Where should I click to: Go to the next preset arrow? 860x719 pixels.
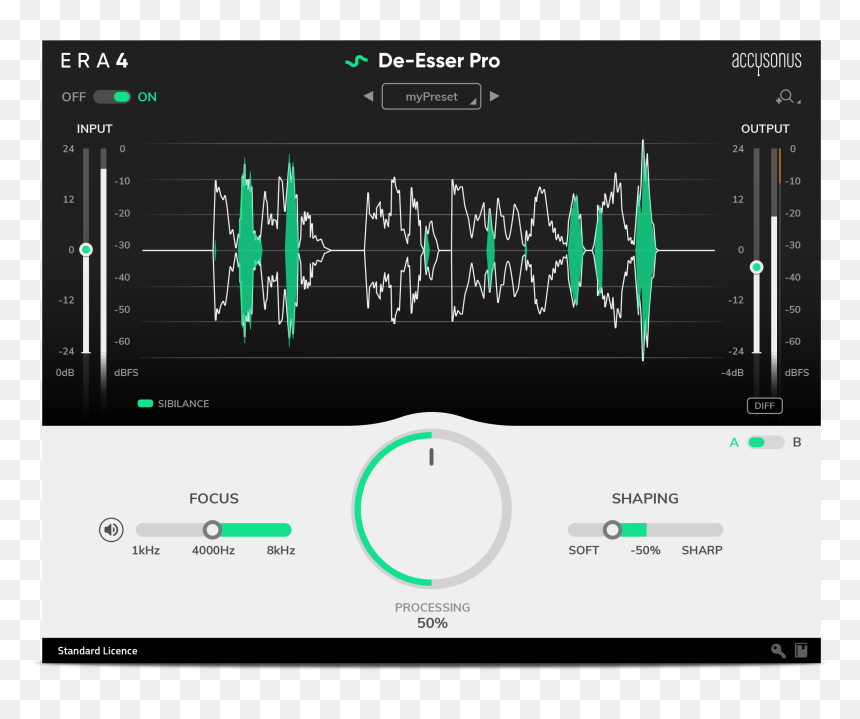tap(494, 97)
